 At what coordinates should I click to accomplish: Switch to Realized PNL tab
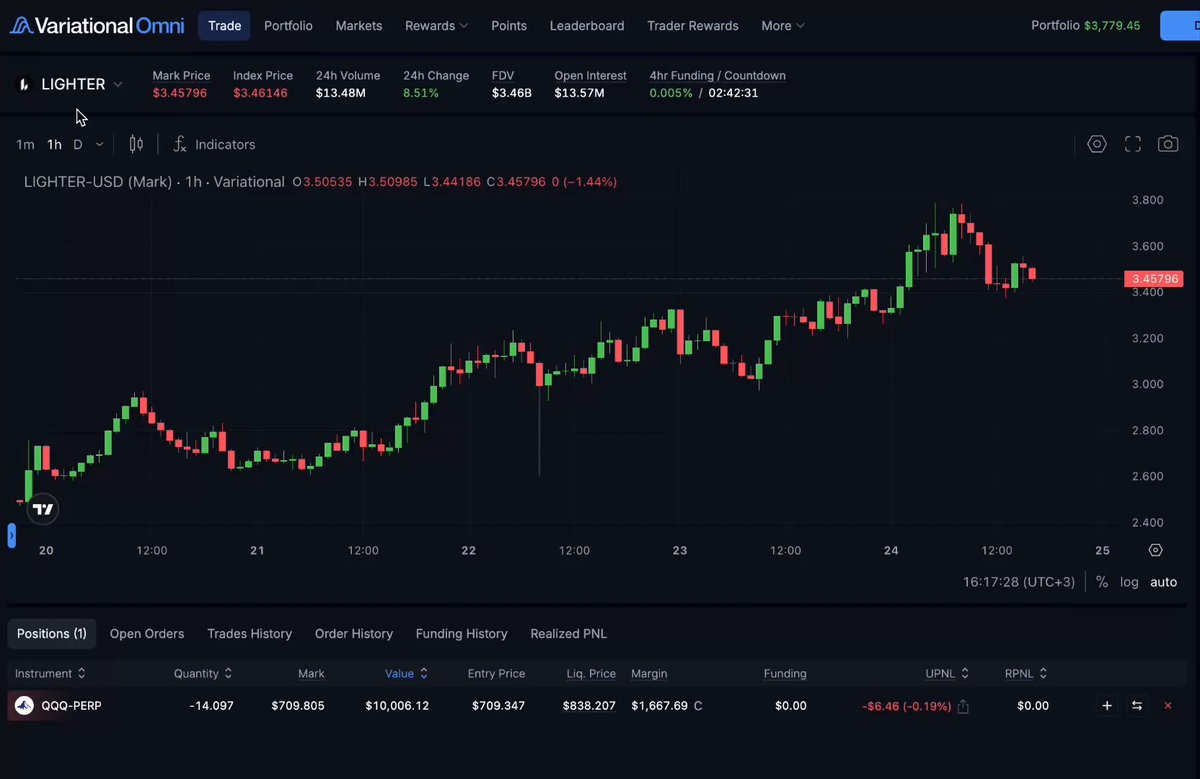(x=568, y=634)
